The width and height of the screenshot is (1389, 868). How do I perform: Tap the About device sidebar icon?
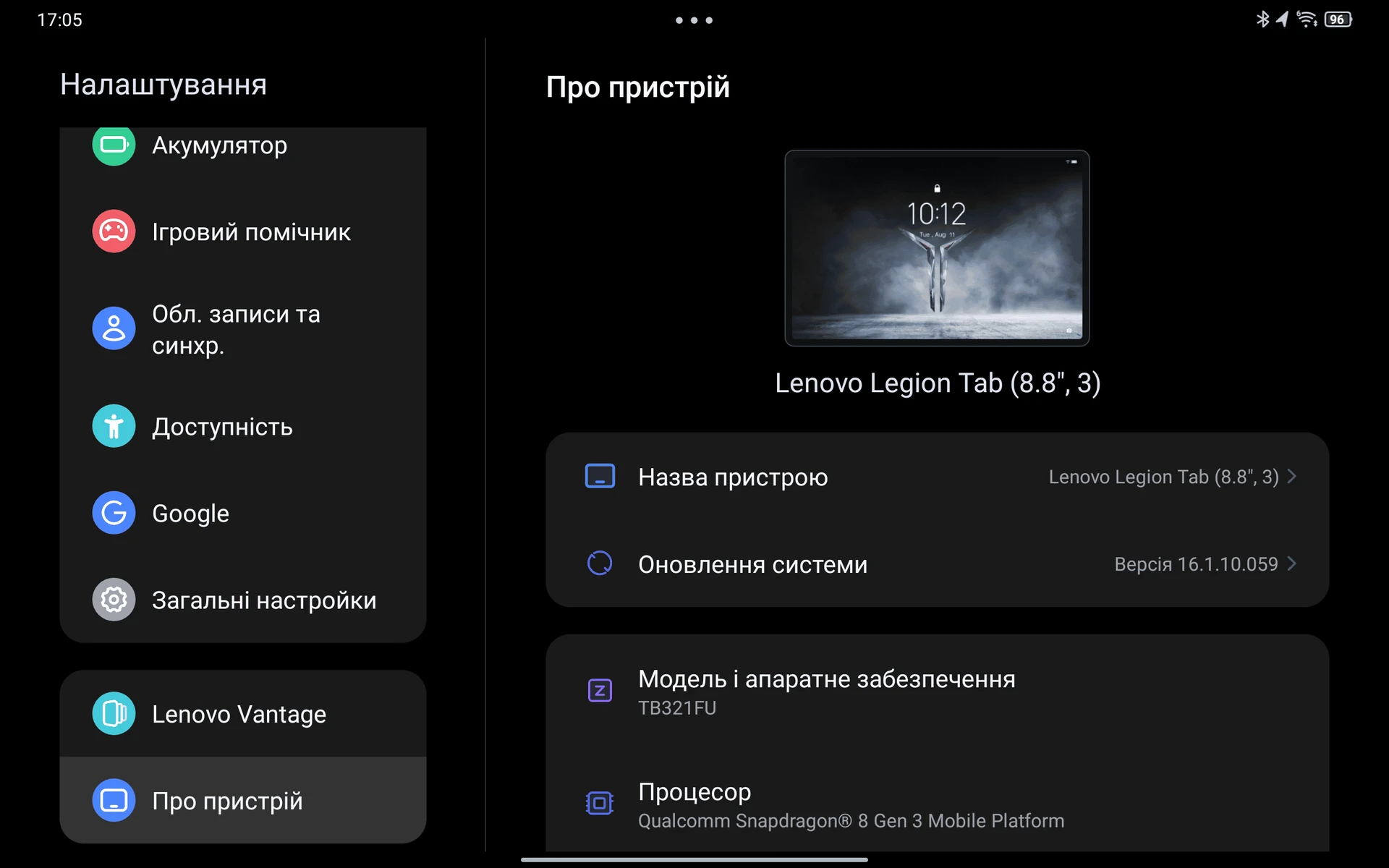click(x=114, y=801)
